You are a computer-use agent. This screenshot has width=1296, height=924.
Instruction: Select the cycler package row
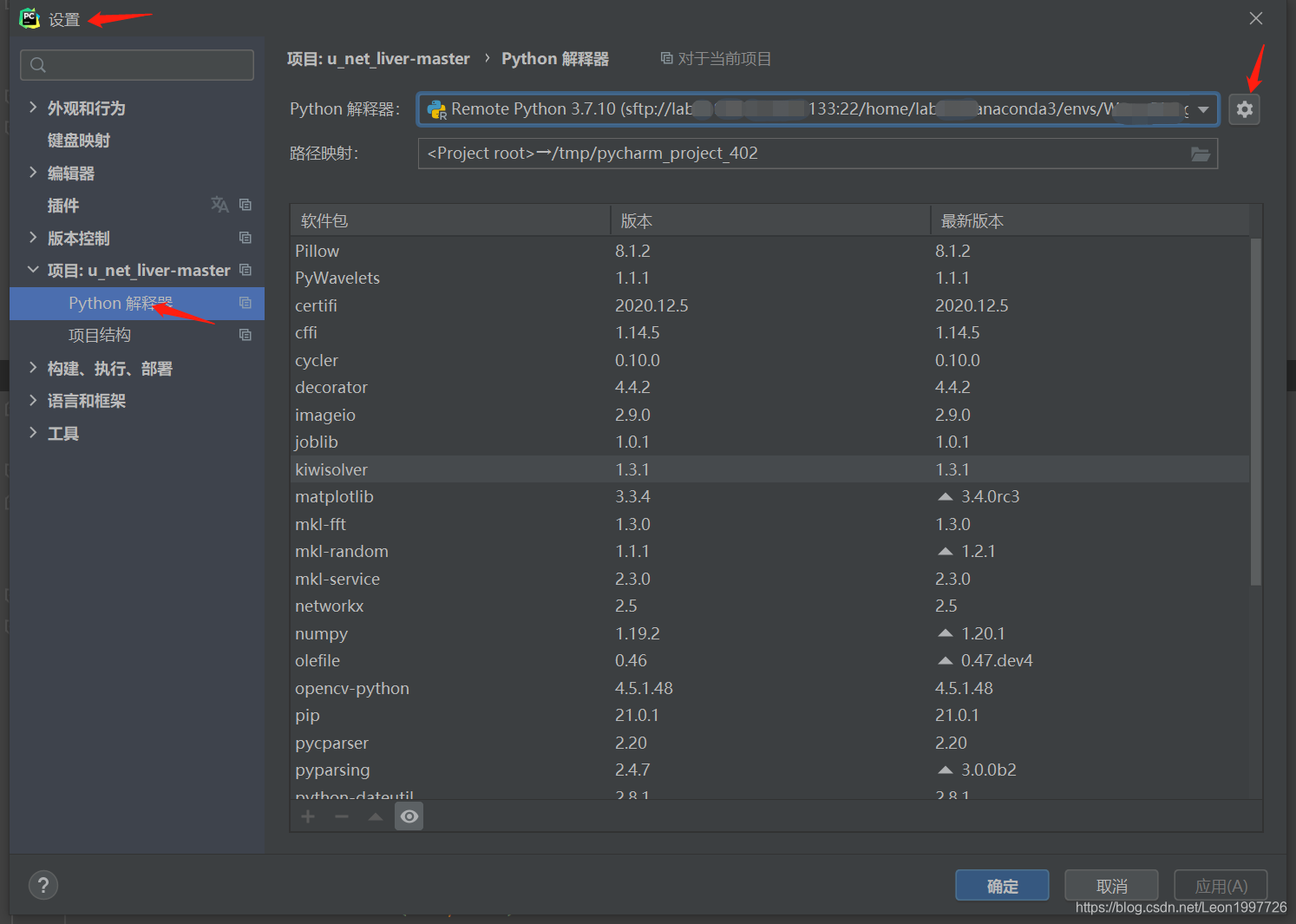pyautogui.click(x=770, y=360)
